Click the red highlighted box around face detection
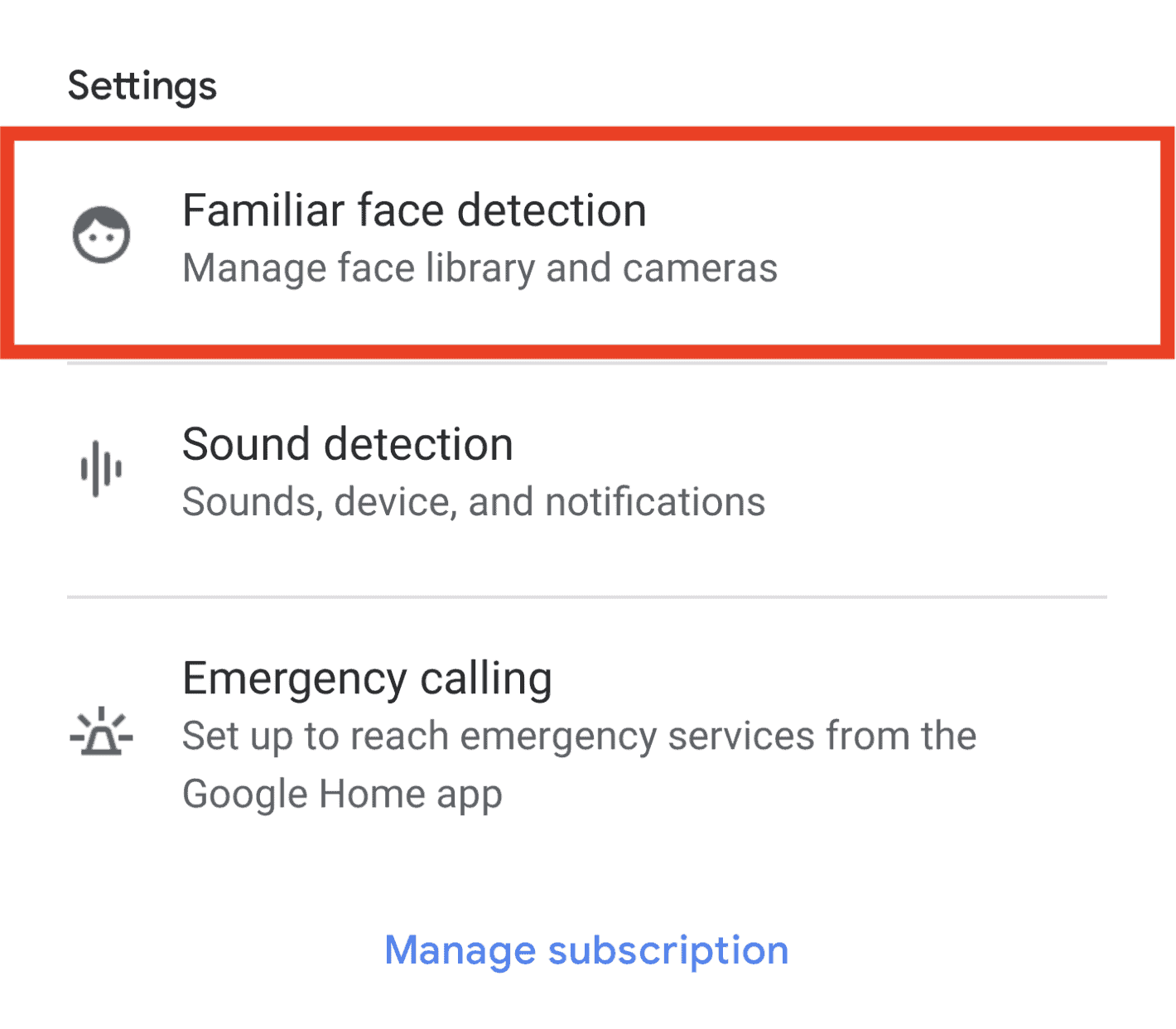This screenshot has width=1176, height=1029. (587, 243)
